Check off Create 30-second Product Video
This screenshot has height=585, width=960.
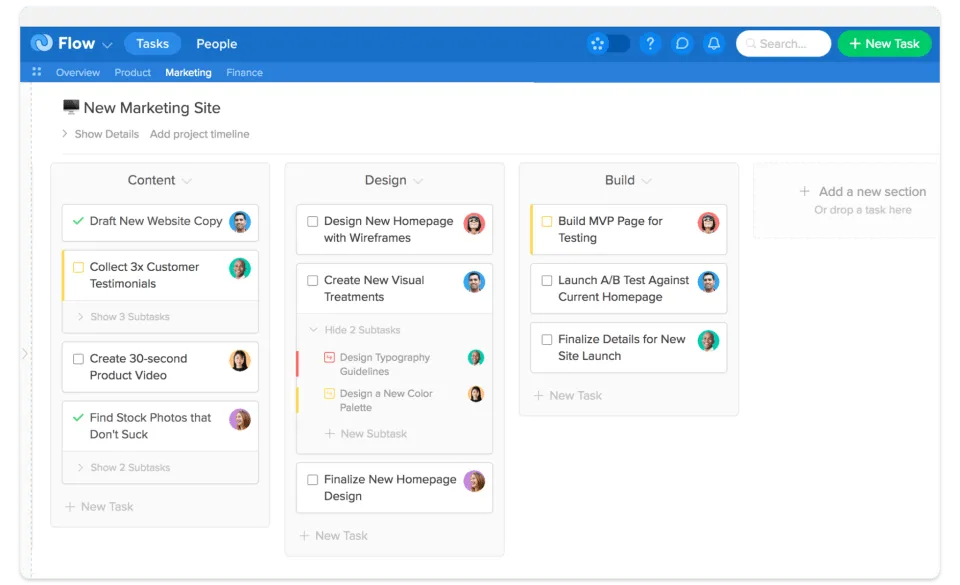click(x=78, y=359)
